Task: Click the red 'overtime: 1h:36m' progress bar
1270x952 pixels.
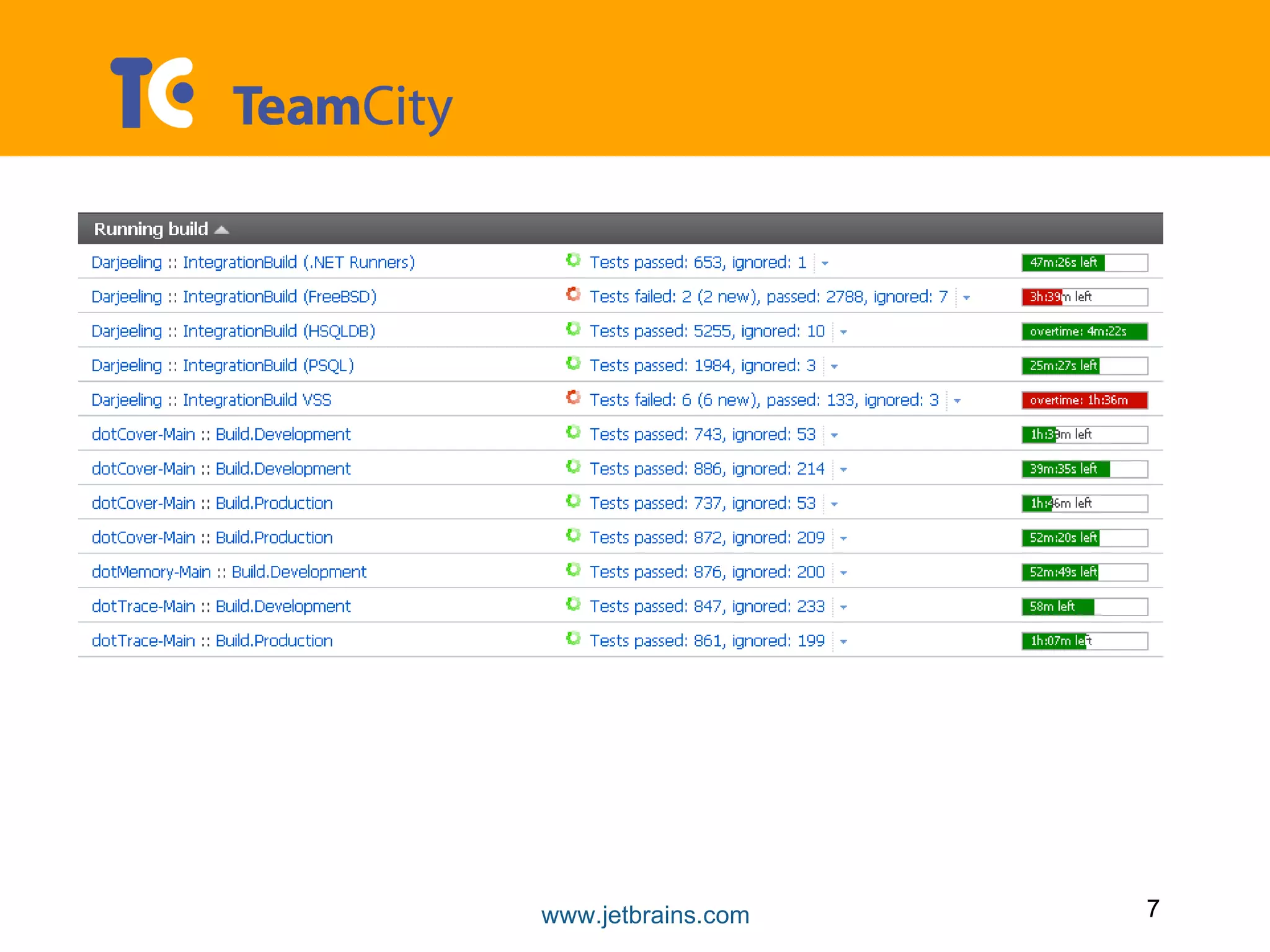Action: (x=1084, y=400)
